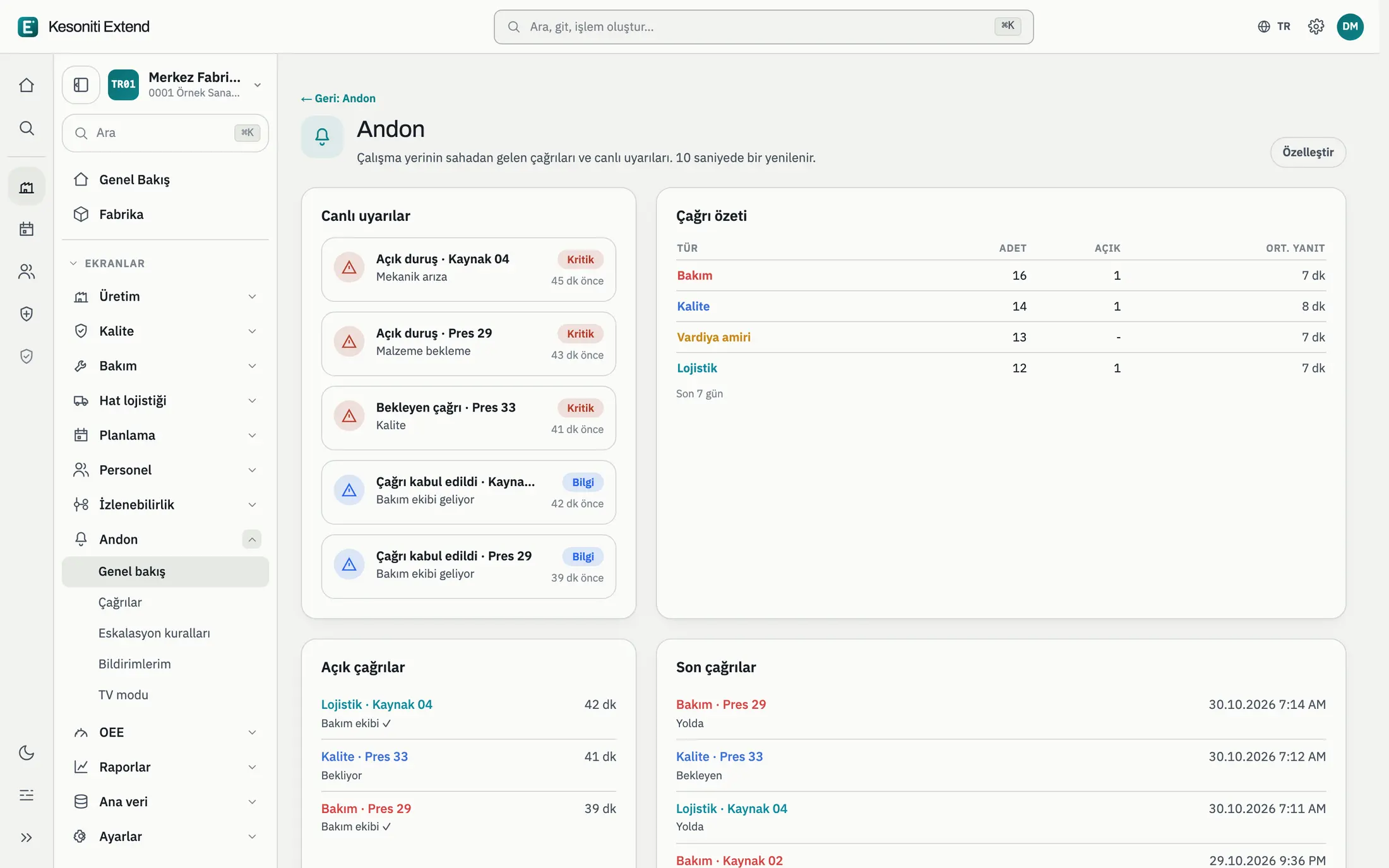
Task: Open the calendar icon in left rail
Action: (27, 229)
